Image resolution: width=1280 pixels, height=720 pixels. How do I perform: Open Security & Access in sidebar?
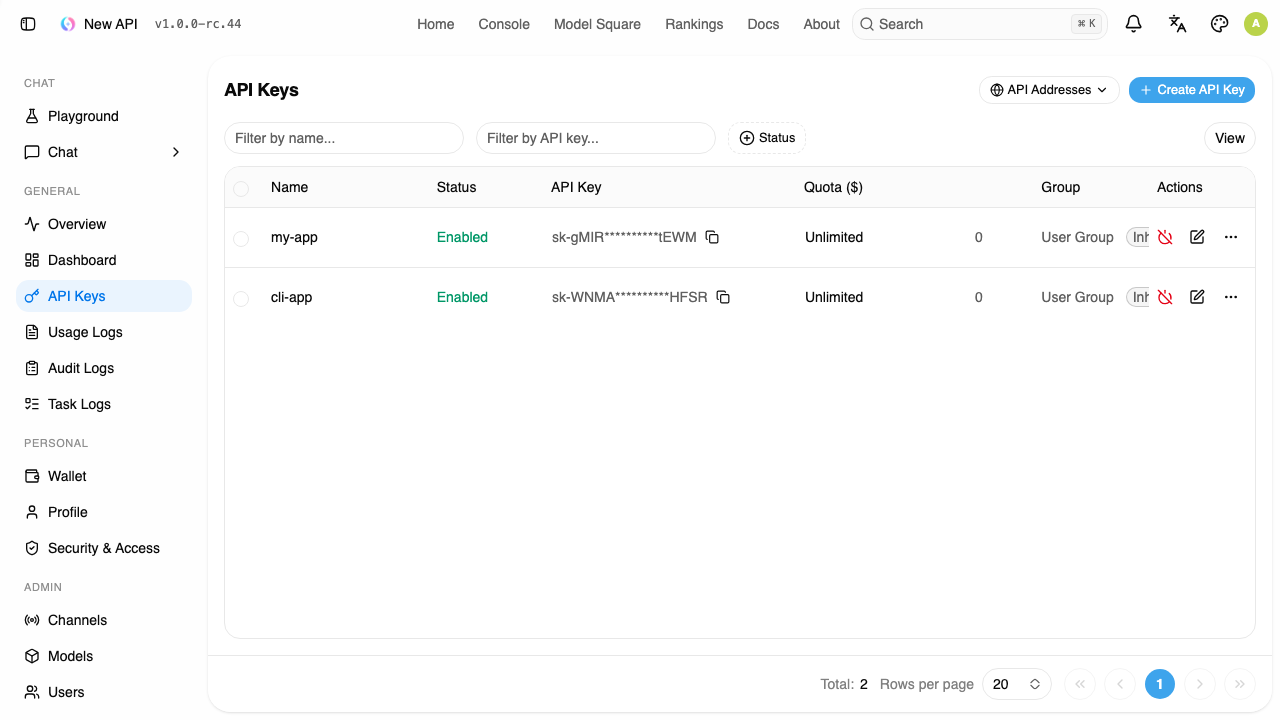(x=104, y=548)
